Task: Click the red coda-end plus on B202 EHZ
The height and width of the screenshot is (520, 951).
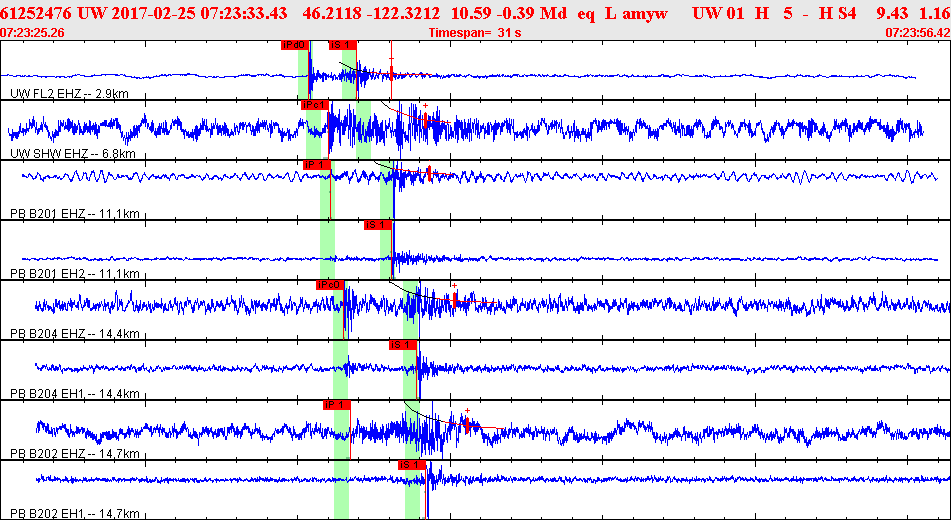Action: click(467, 411)
